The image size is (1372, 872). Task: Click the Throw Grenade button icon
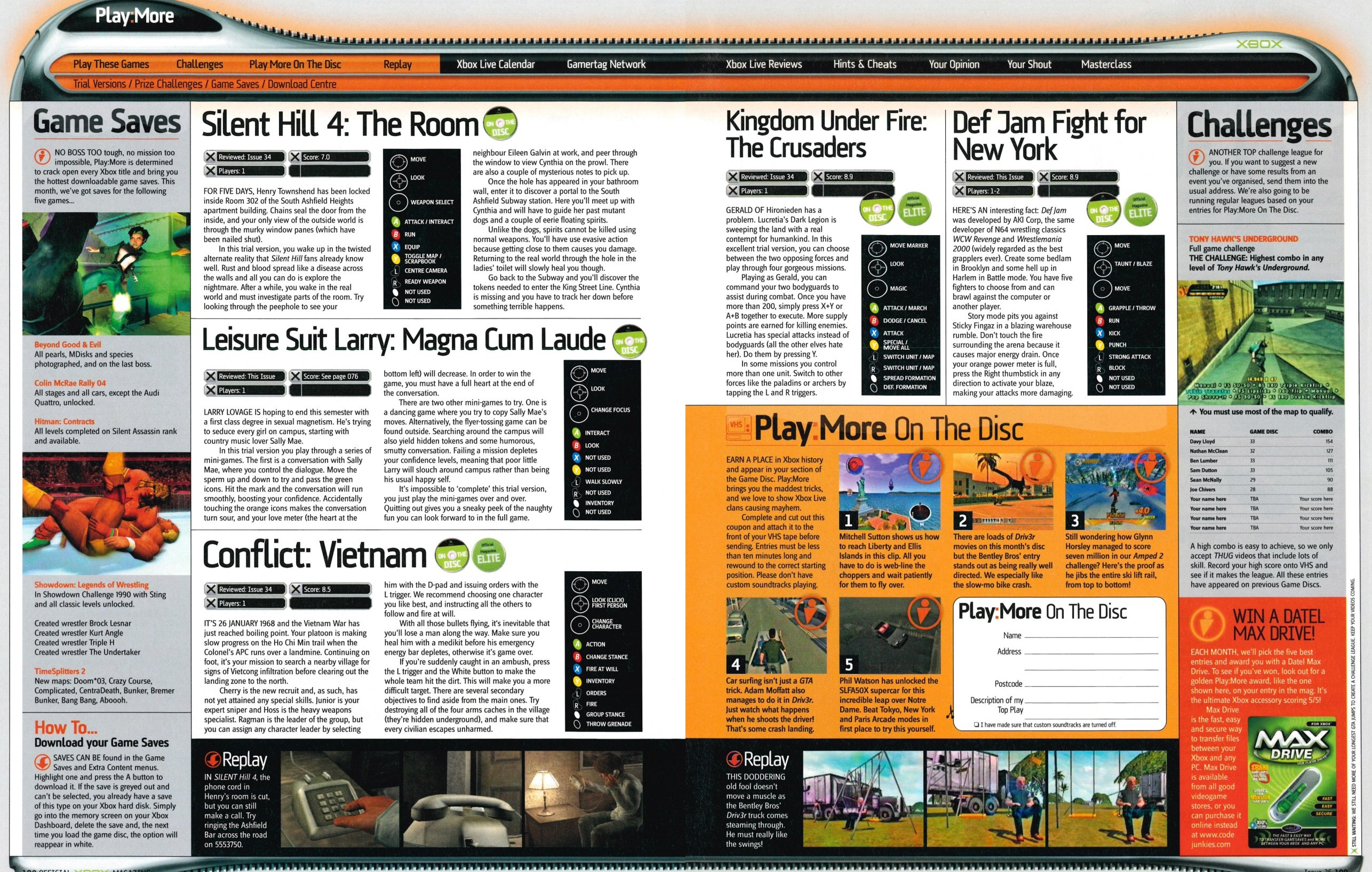pos(577,724)
